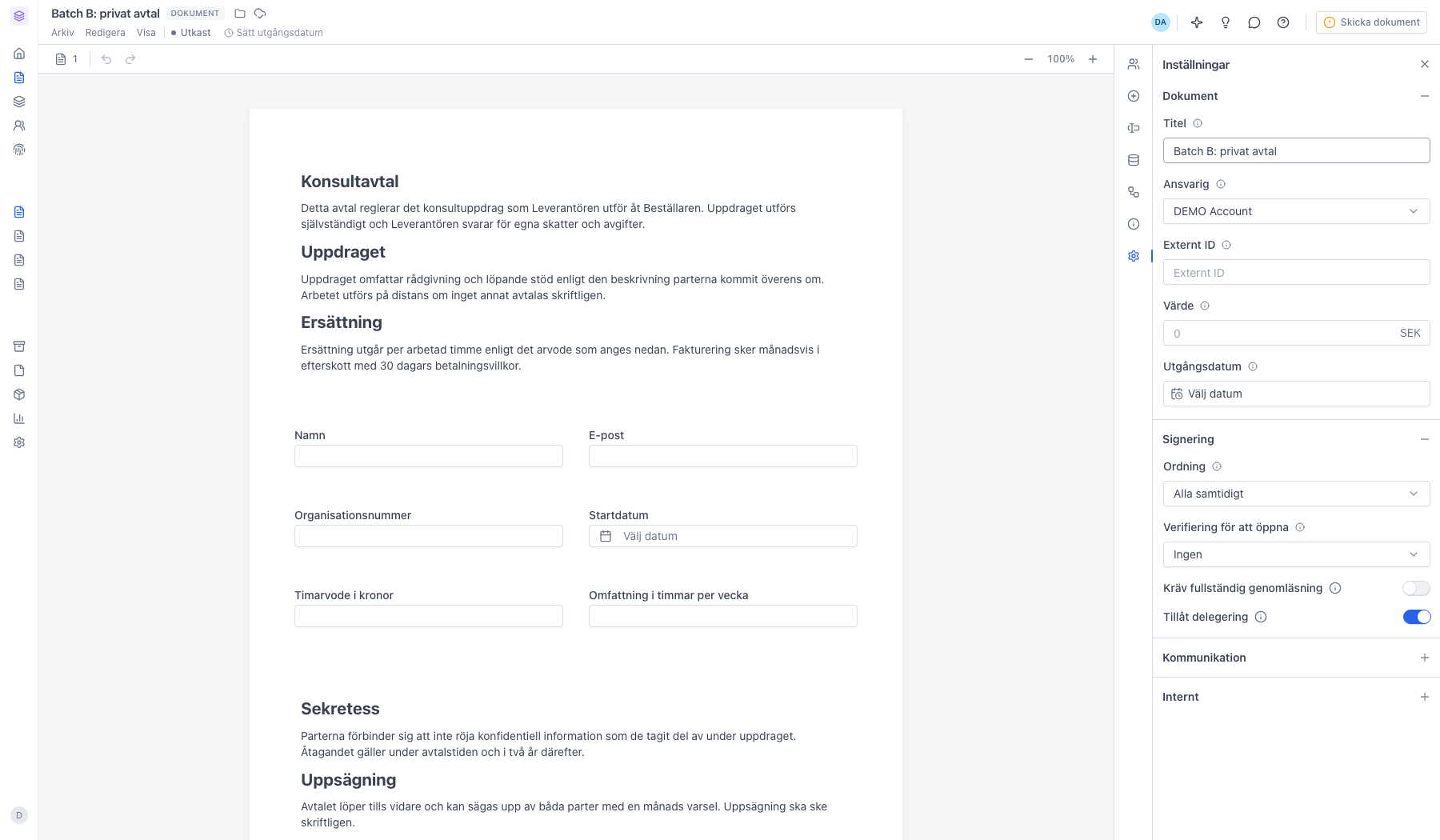This screenshot has height=840, width=1440.
Task: Disable the Tillåt delegering switch
Action: coord(1416,617)
